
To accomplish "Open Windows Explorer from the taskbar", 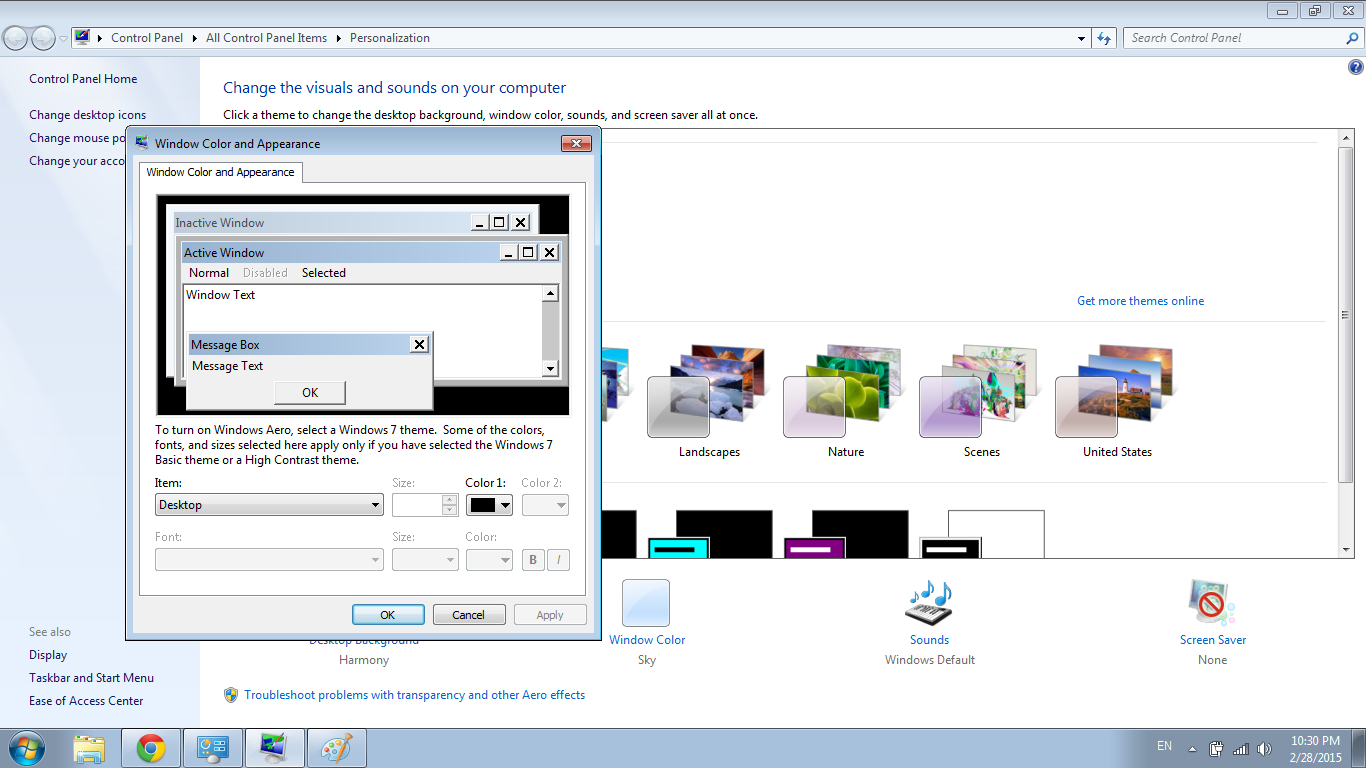I will (x=89, y=748).
